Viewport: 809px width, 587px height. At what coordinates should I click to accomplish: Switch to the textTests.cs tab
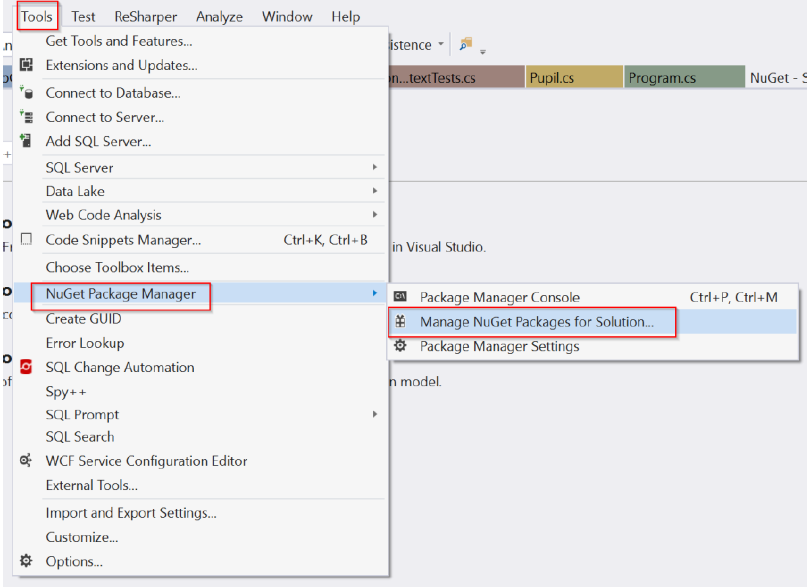click(456, 77)
